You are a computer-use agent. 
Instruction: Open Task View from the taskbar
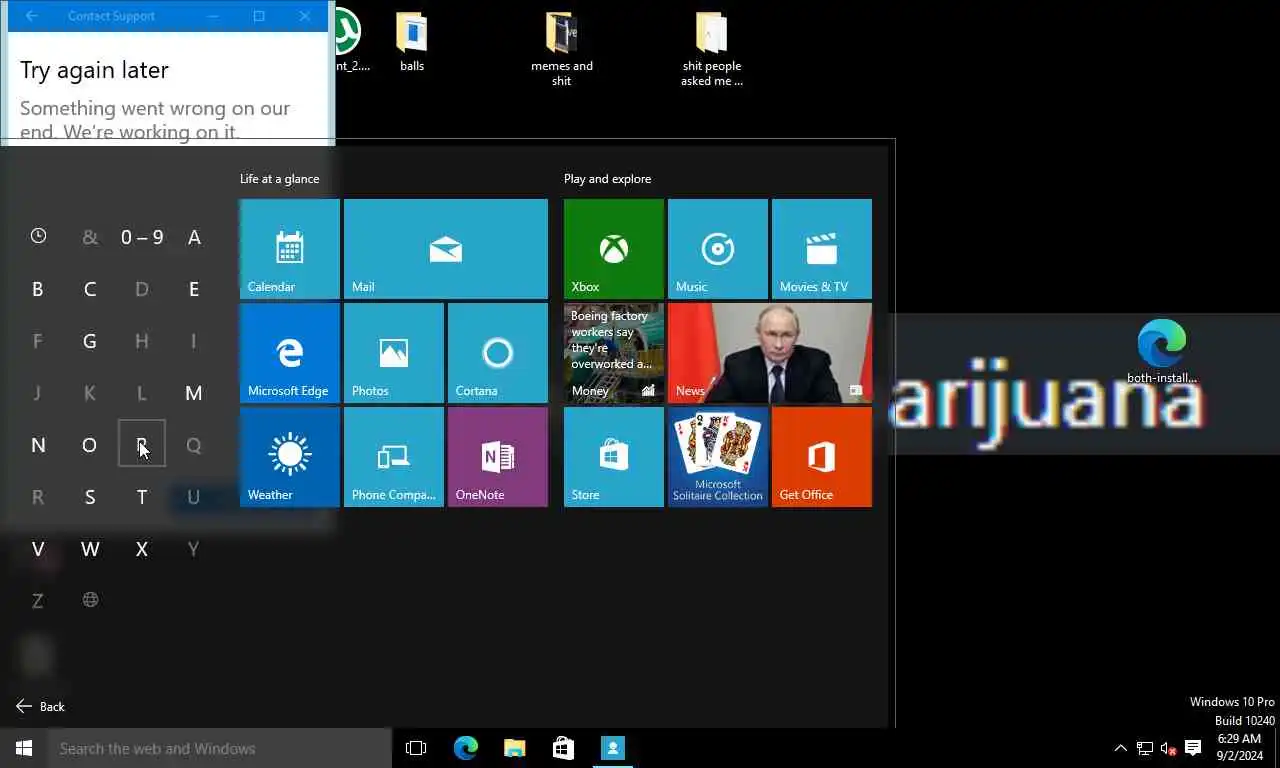click(x=416, y=748)
